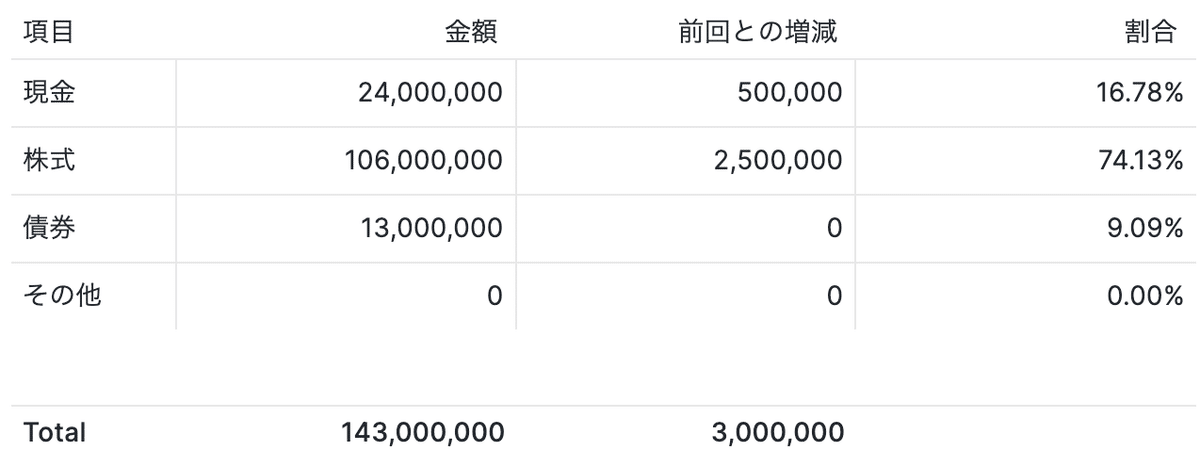Select the 3,000,000 total change value
Viewport: 1200px width, 463px height.
(x=776, y=432)
